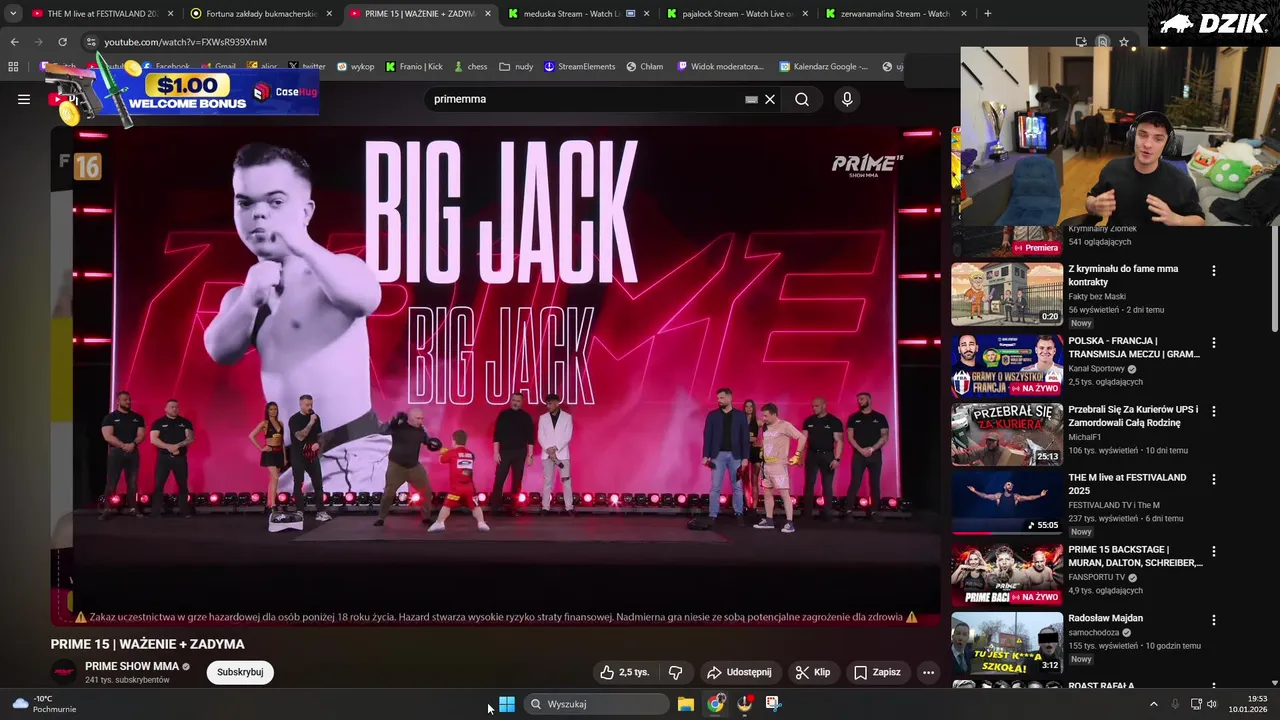Open Przebrali Się Za Kurierów UPS video
1280x720 pixels.
[1133, 417]
